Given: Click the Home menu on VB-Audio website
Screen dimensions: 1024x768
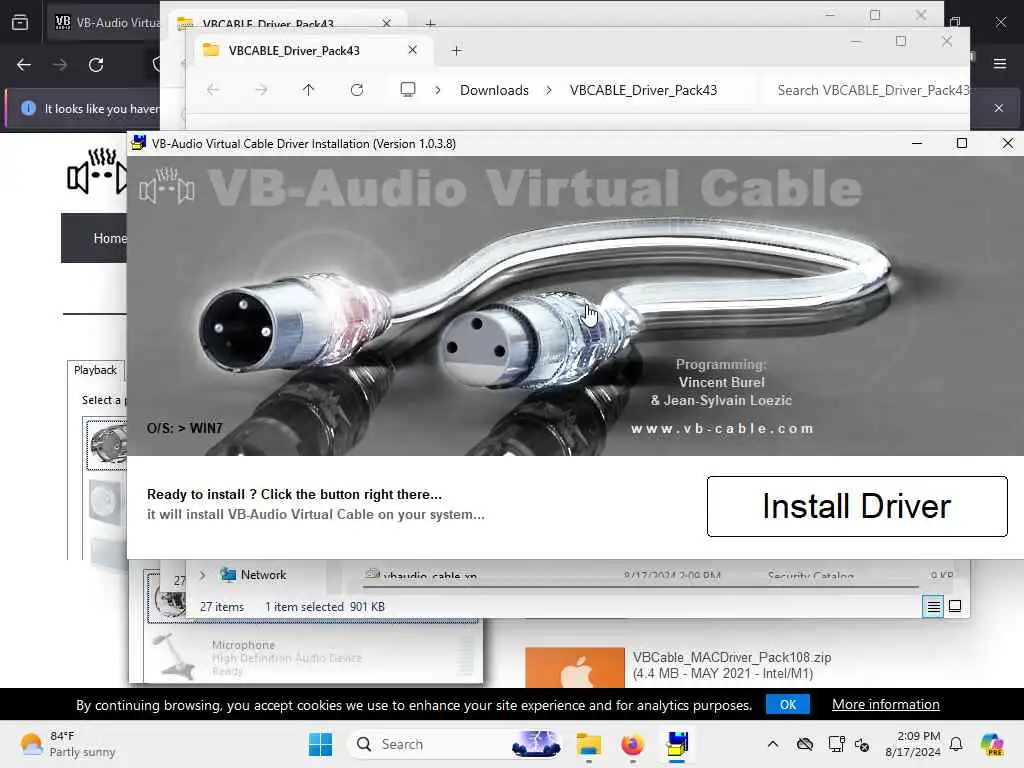Looking at the screenshot, I should click(x=110, y=238).
